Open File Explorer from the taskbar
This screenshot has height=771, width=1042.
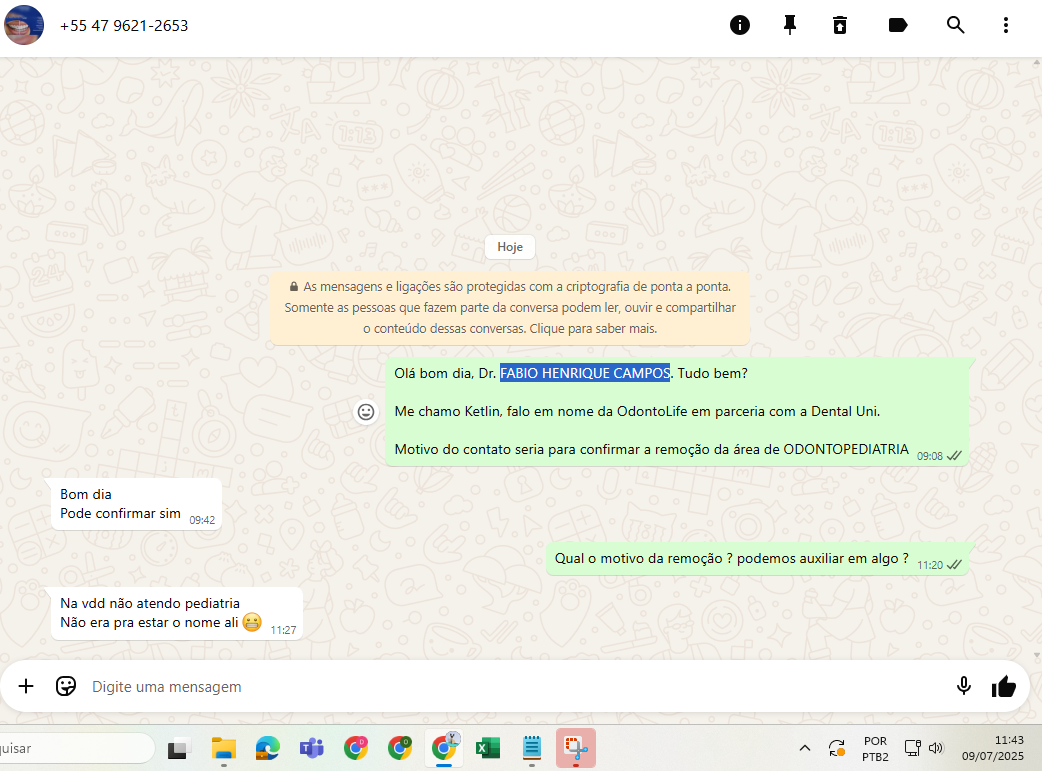[223, 748]
